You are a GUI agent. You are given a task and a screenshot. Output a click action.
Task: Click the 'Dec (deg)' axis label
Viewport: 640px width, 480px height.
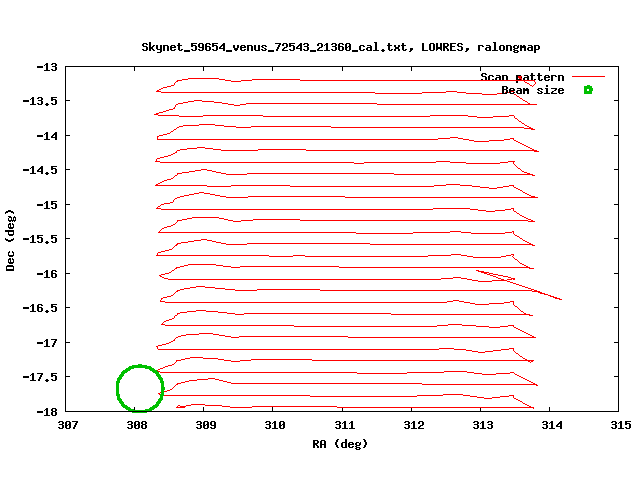tap(10, 240)
